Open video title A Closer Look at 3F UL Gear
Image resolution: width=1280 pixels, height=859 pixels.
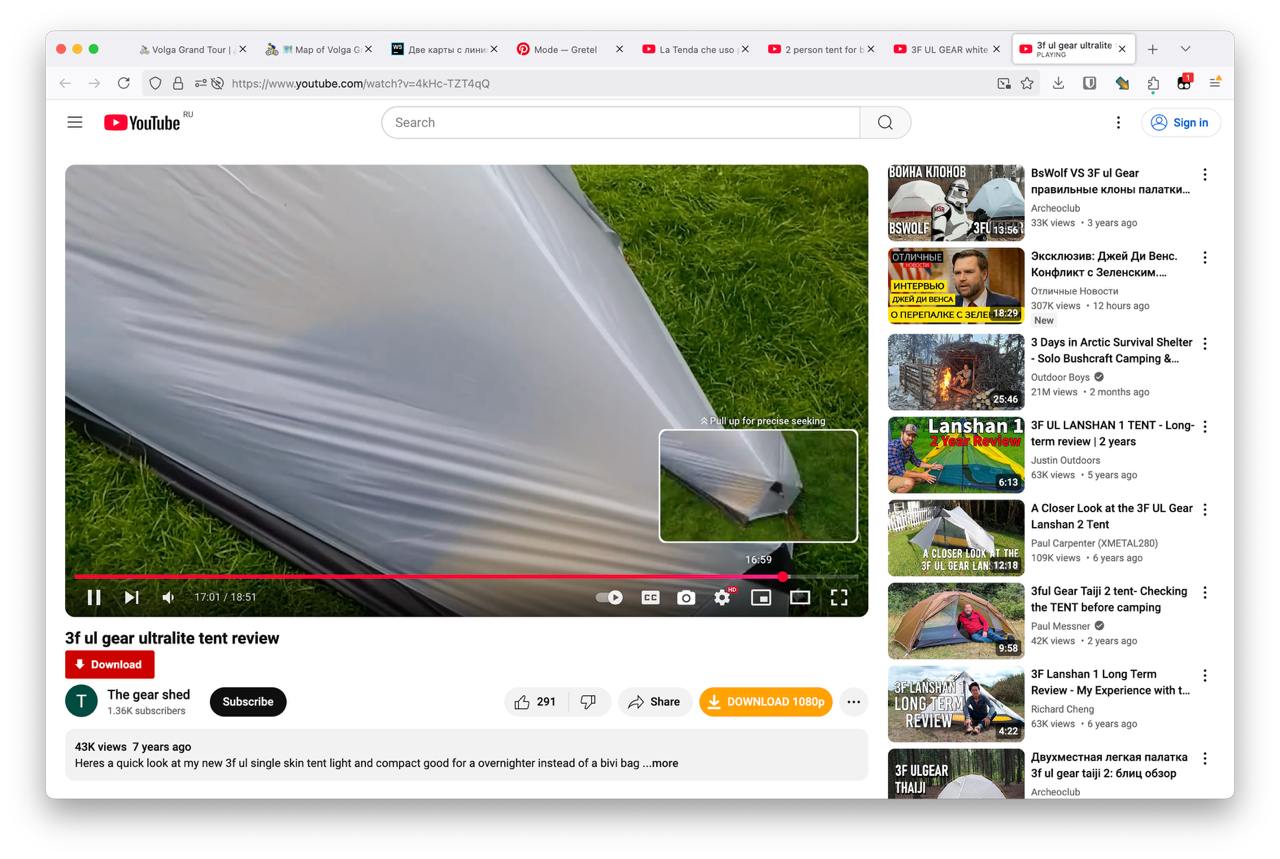pyautogui.click(x=1112, y=516)
